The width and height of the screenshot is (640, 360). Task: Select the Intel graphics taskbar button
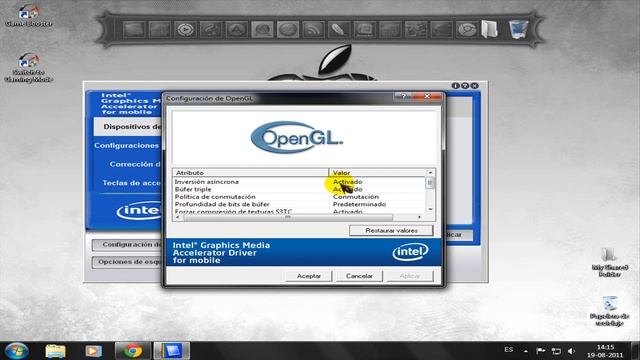[x=171, y=351]
